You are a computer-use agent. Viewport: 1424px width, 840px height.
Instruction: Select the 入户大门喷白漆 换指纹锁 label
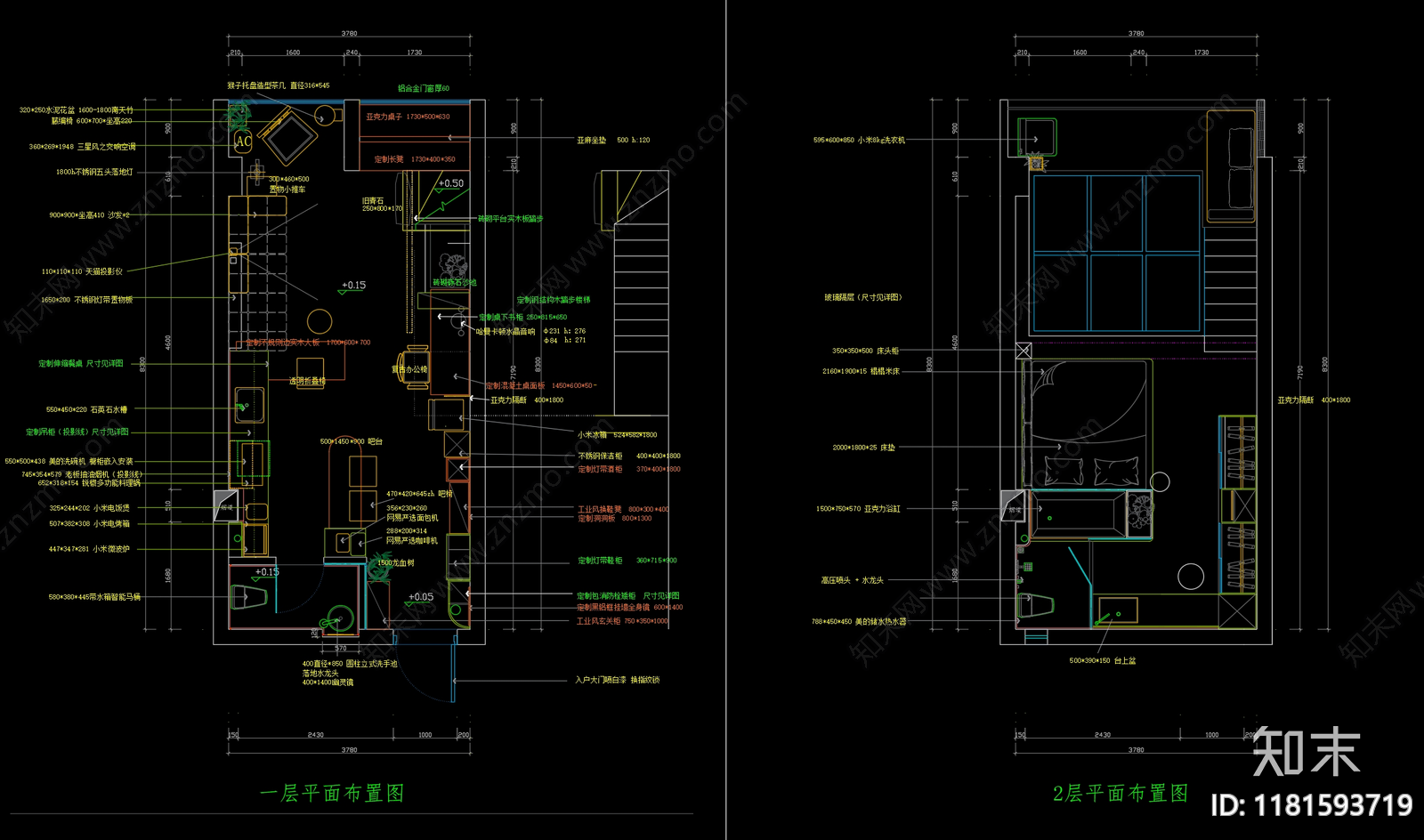pyautogui.click(x=618, y=680)
